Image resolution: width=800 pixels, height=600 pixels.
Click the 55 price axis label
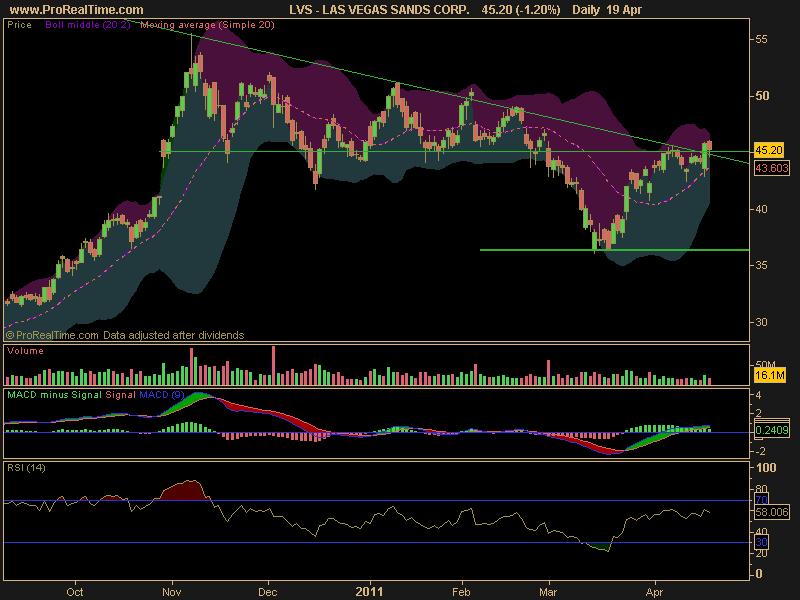click(761, 39)
